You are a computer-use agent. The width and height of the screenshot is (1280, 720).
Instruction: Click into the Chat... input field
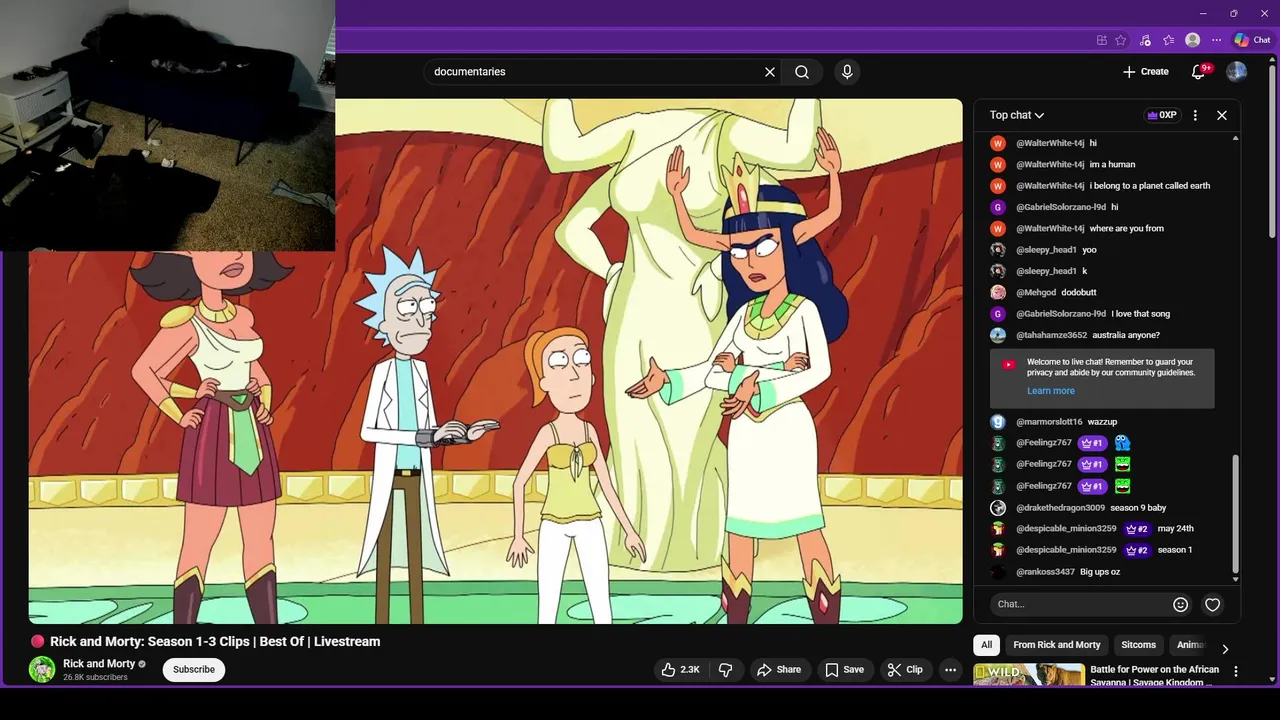click(x=1082, y=604)
